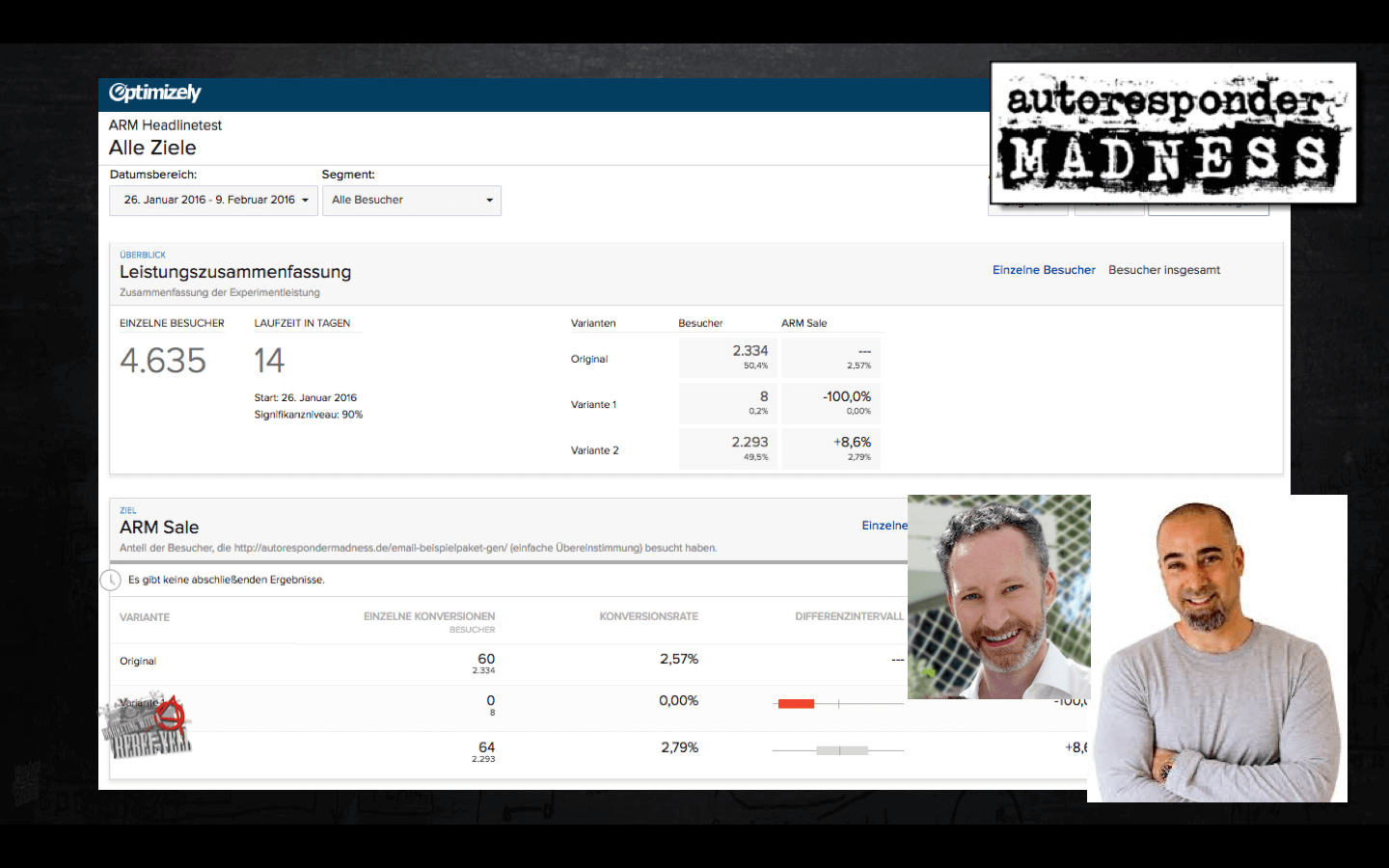
Task: Click 'Signifikanzniveau: 90%' text
Action: [x=309, y=415]
